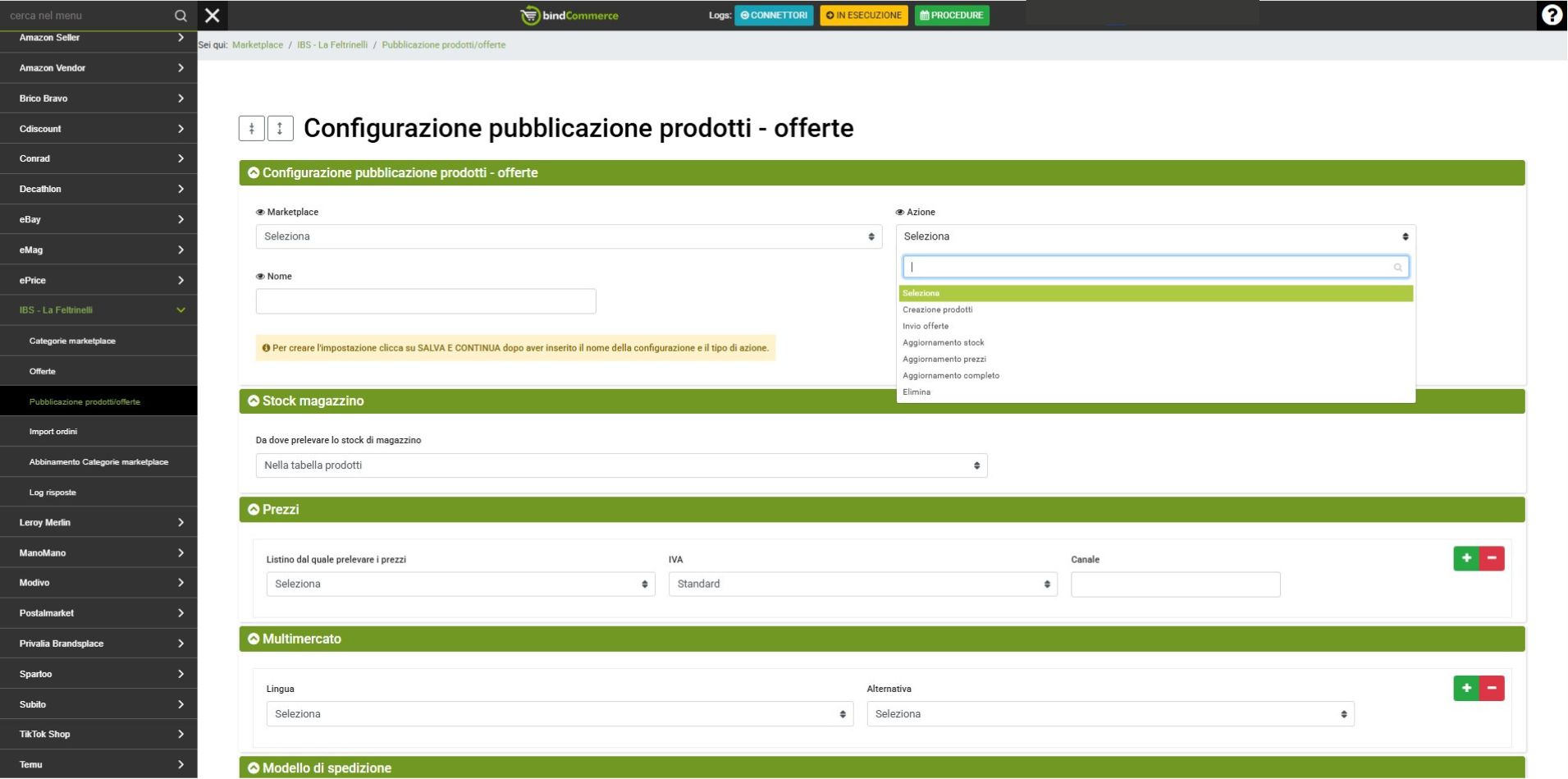Click the expand all sections icon button
The width and height of the screenshot is (1568, 779).
(x=280, y=128)
